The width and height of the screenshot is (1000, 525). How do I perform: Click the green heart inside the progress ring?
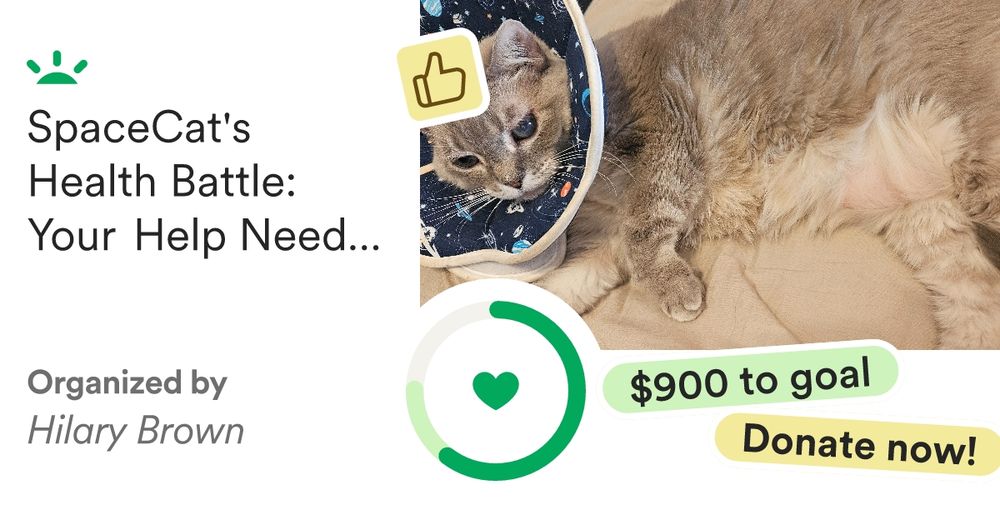click(496, 390)
